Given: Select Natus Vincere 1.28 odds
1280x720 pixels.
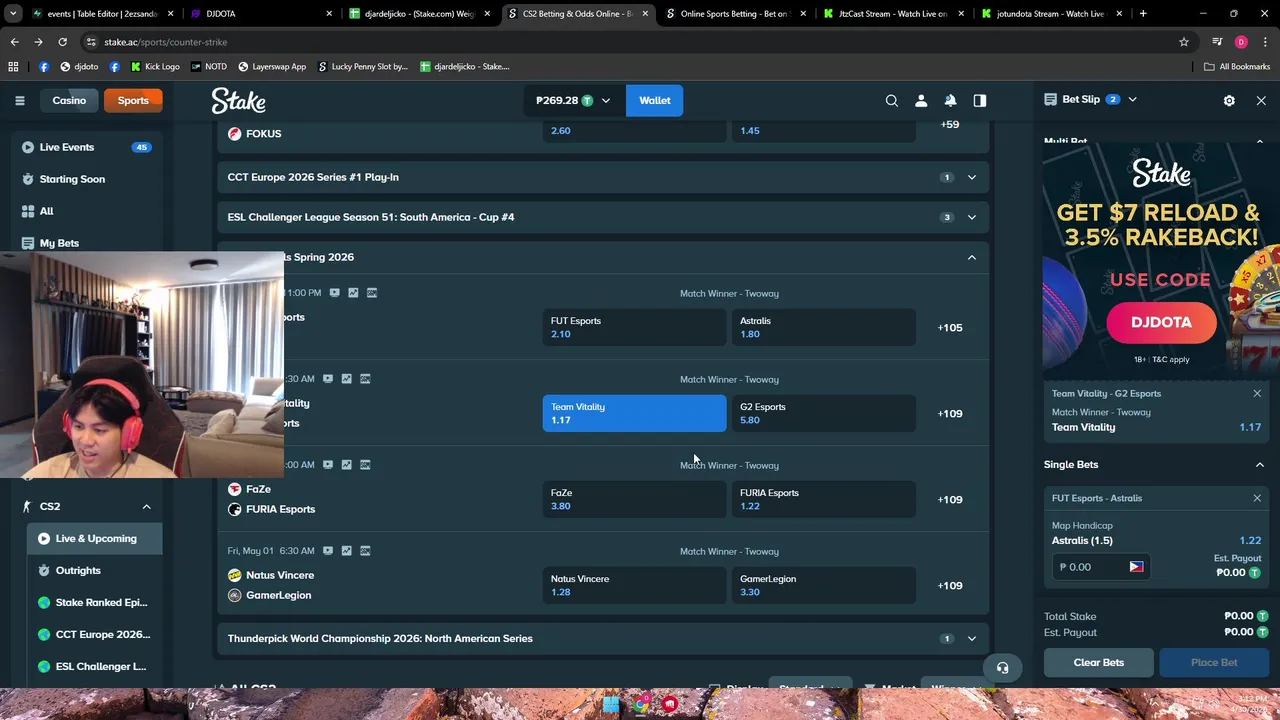Looking at the screenshot, I should click(x=634, y=585).
